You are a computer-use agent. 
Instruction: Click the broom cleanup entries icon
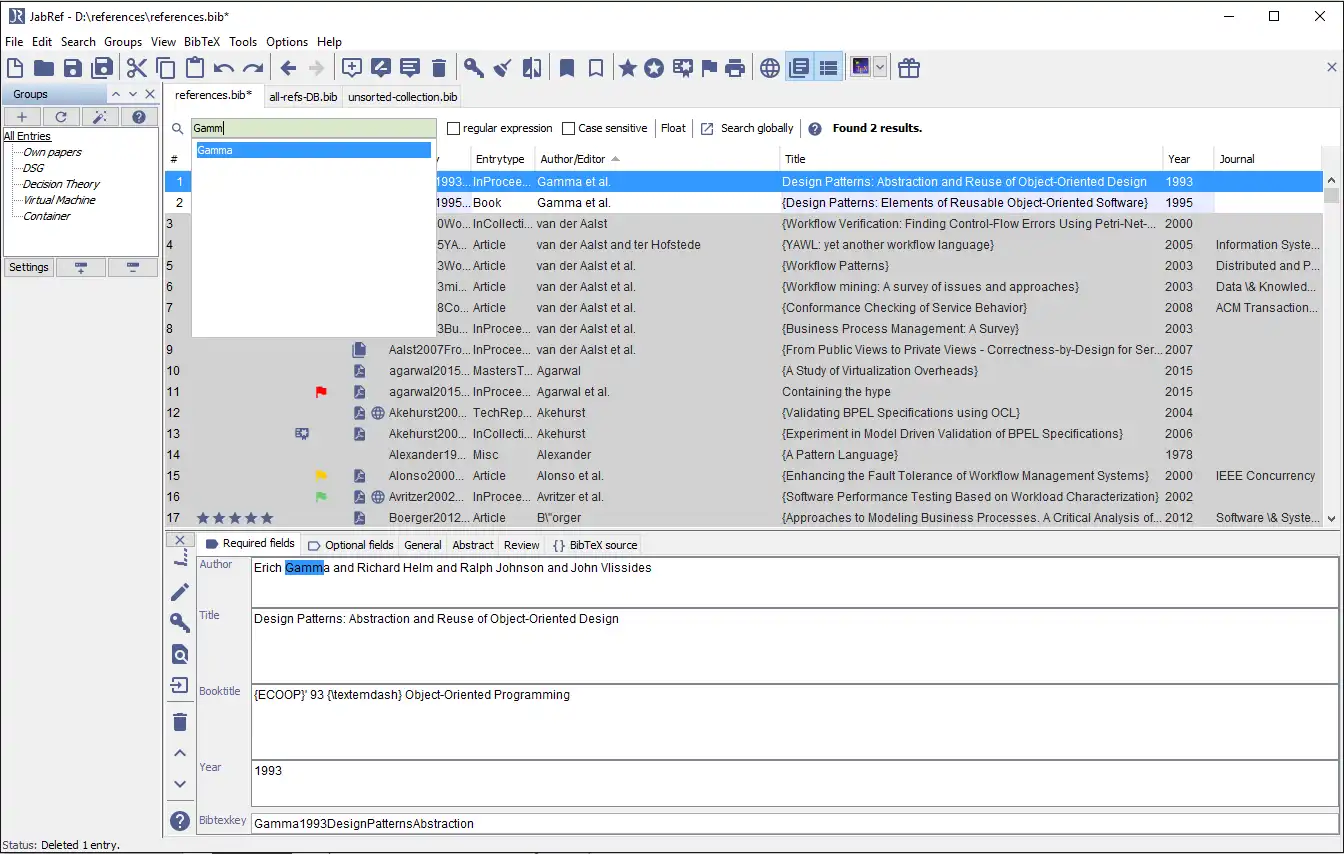click(x=503, y=68)
